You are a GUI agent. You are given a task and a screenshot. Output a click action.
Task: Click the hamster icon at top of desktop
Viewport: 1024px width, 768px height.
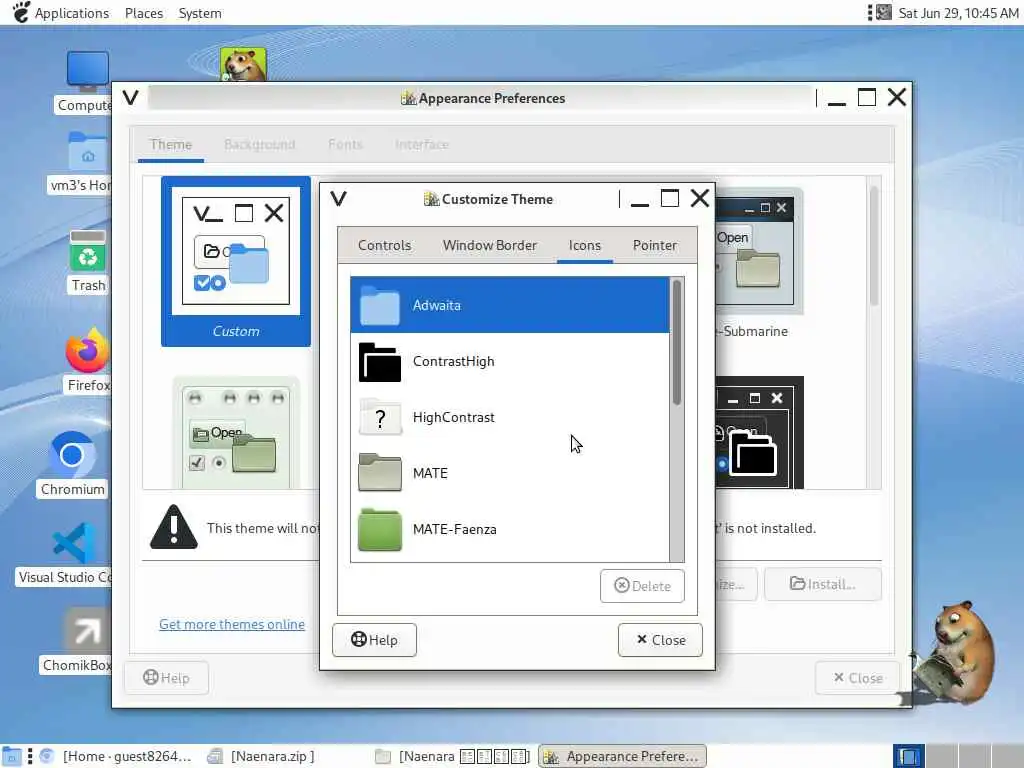(x=243, y=64)
